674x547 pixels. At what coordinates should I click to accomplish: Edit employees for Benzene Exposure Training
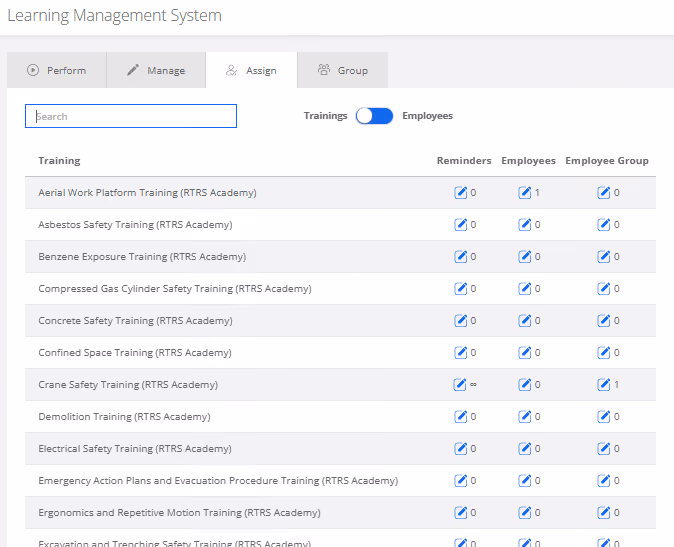(524, 257)
